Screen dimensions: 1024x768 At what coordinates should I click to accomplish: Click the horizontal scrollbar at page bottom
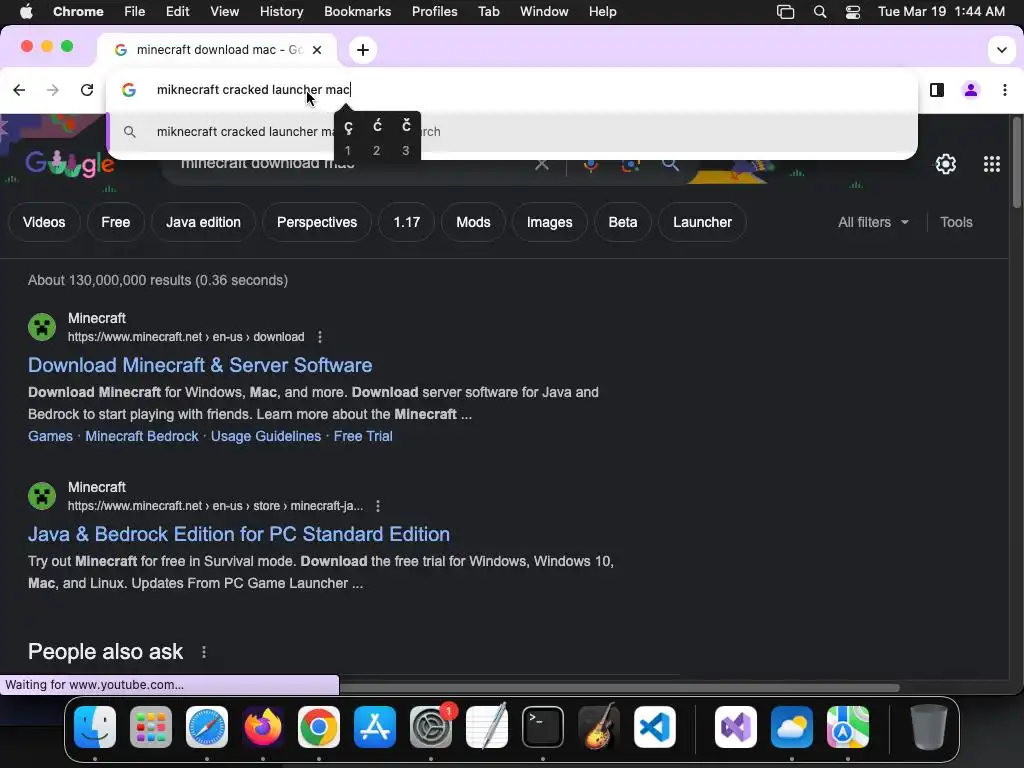pyautogui.click(x=619, y=688)
